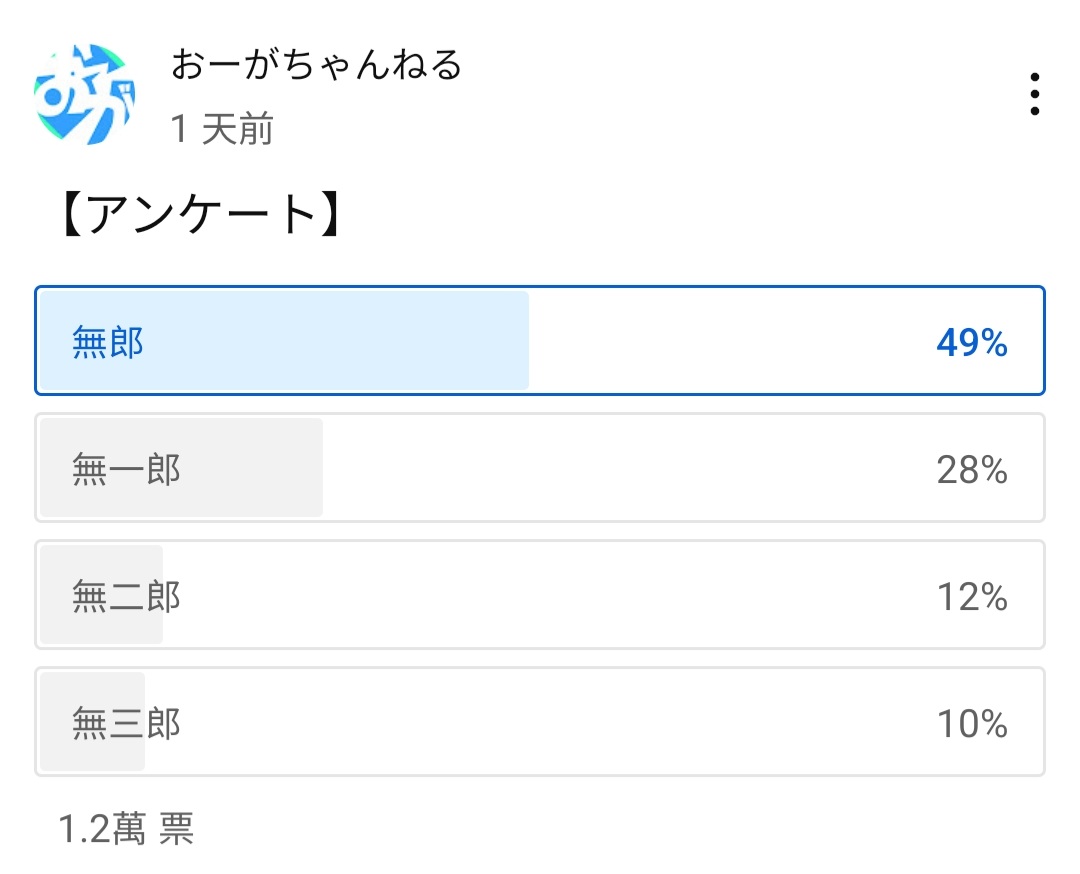Image resolution: width=1080 pixels, height=874 pixels.
Task: Open the three-dot more options menu
Action: 1034,94
